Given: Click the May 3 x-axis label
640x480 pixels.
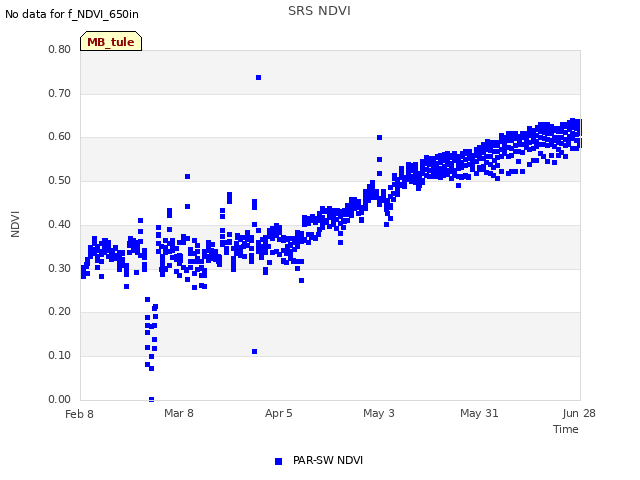Looking at the screenshot, I should [x=379, y=413].
